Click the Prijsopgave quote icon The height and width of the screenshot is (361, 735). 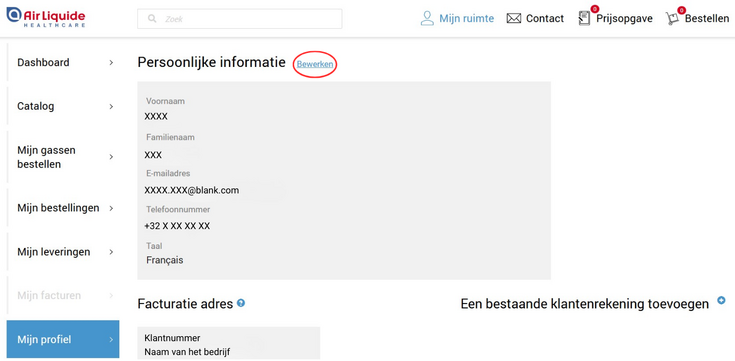pos(584,18)
